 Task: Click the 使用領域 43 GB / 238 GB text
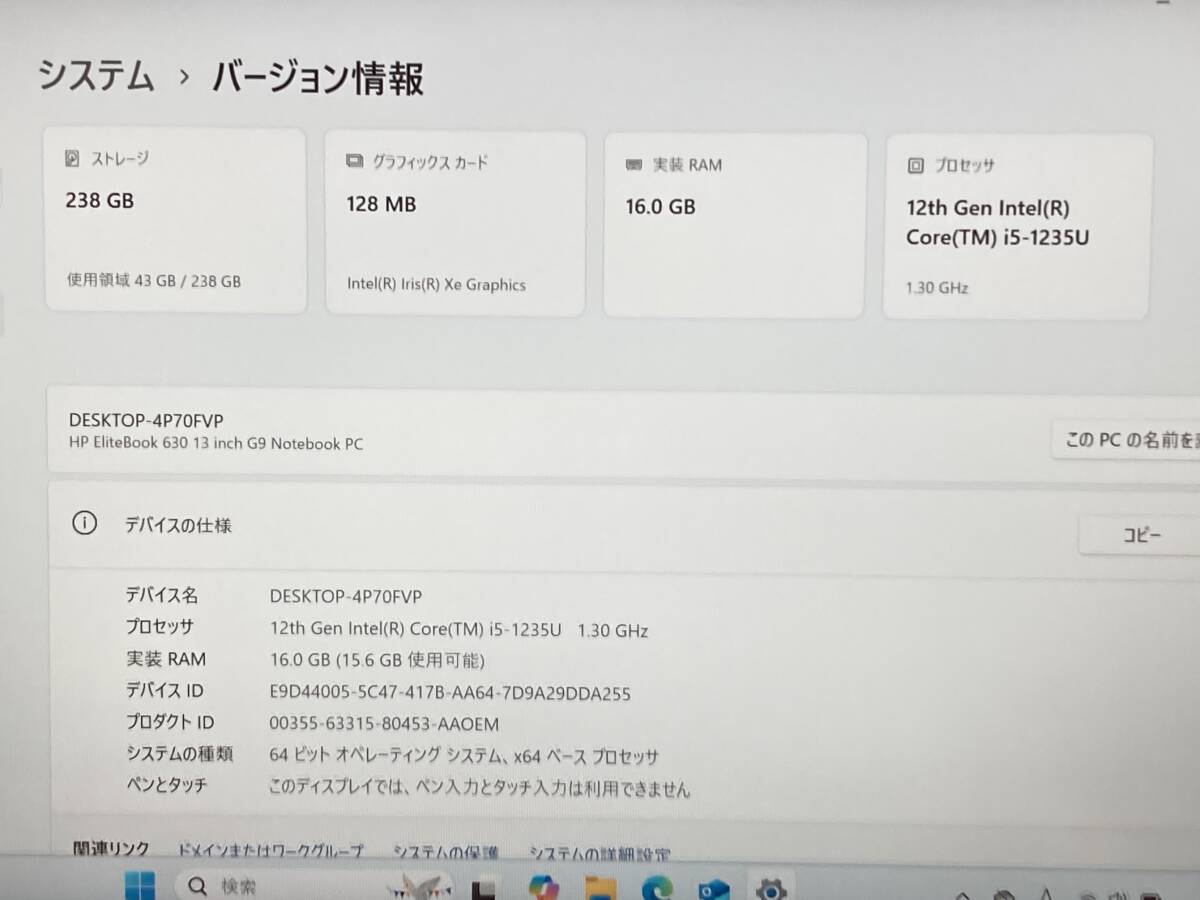[154, 281]
